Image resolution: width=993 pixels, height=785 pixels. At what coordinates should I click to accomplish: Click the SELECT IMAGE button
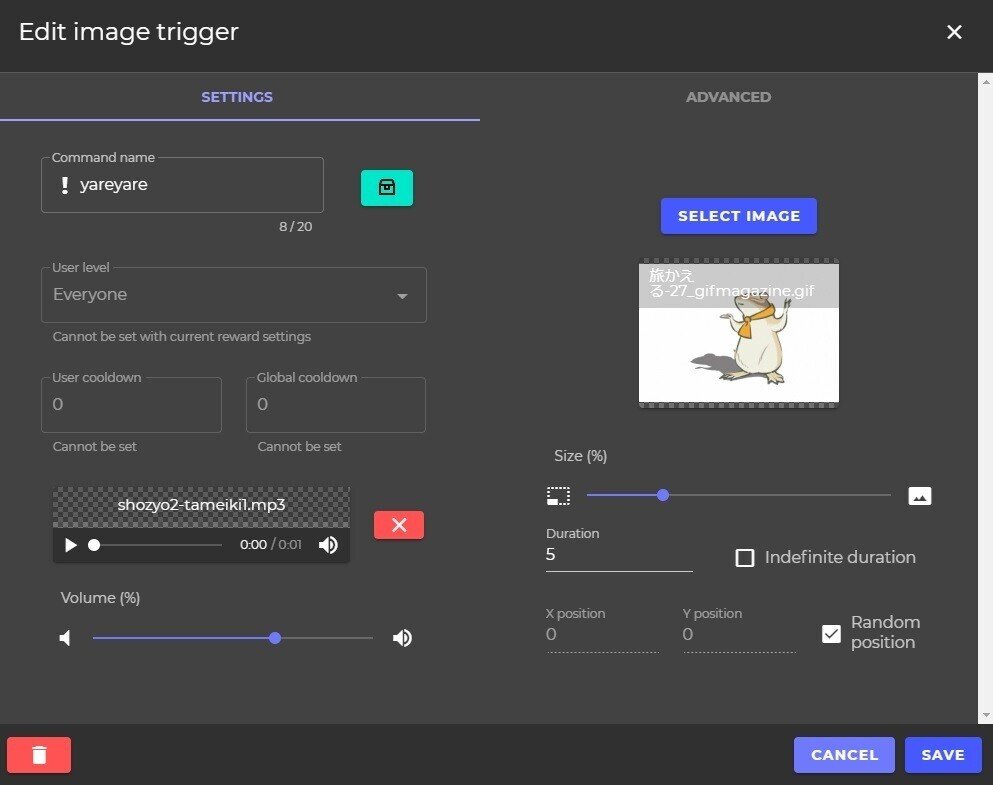pyautogui.click(x=738, y=216)
